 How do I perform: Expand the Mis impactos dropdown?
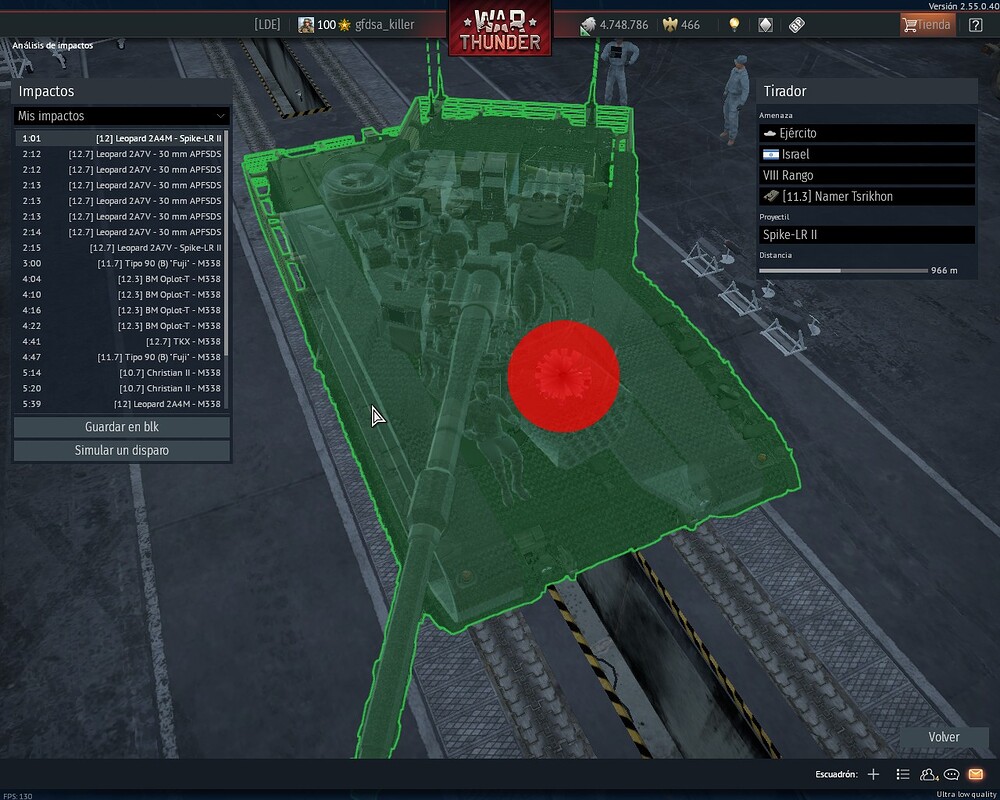122,116
